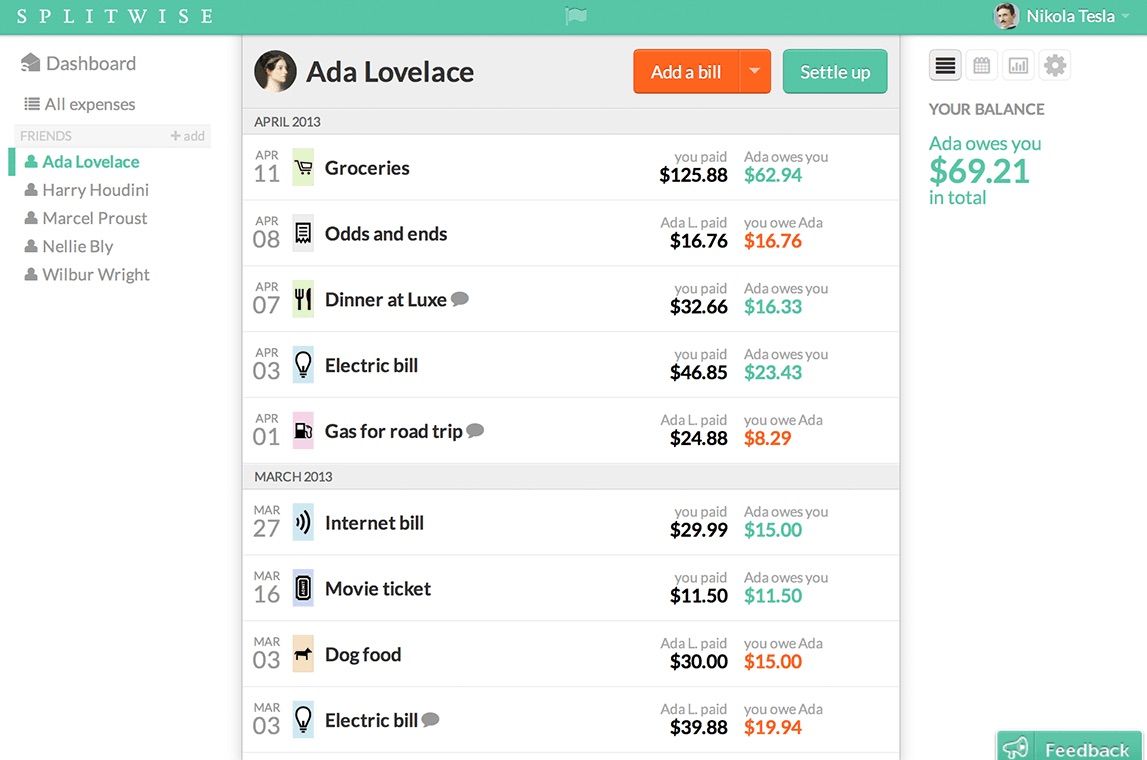Click the lightbulb icon for Electric bill
1147x760 pixels.
303,364
